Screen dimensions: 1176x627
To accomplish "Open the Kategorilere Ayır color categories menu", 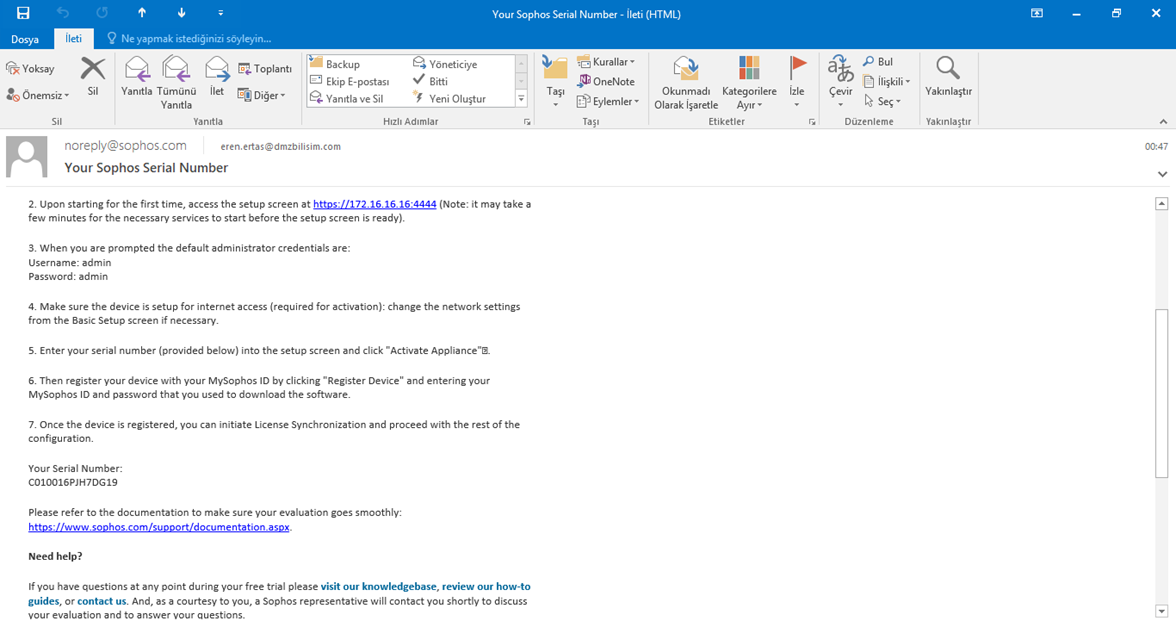I will (749, 83).
